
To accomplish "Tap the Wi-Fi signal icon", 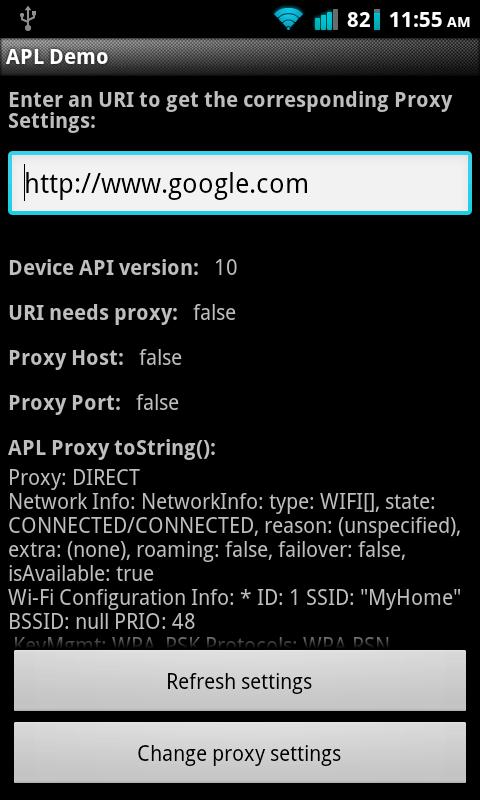I will coord(289,19).
